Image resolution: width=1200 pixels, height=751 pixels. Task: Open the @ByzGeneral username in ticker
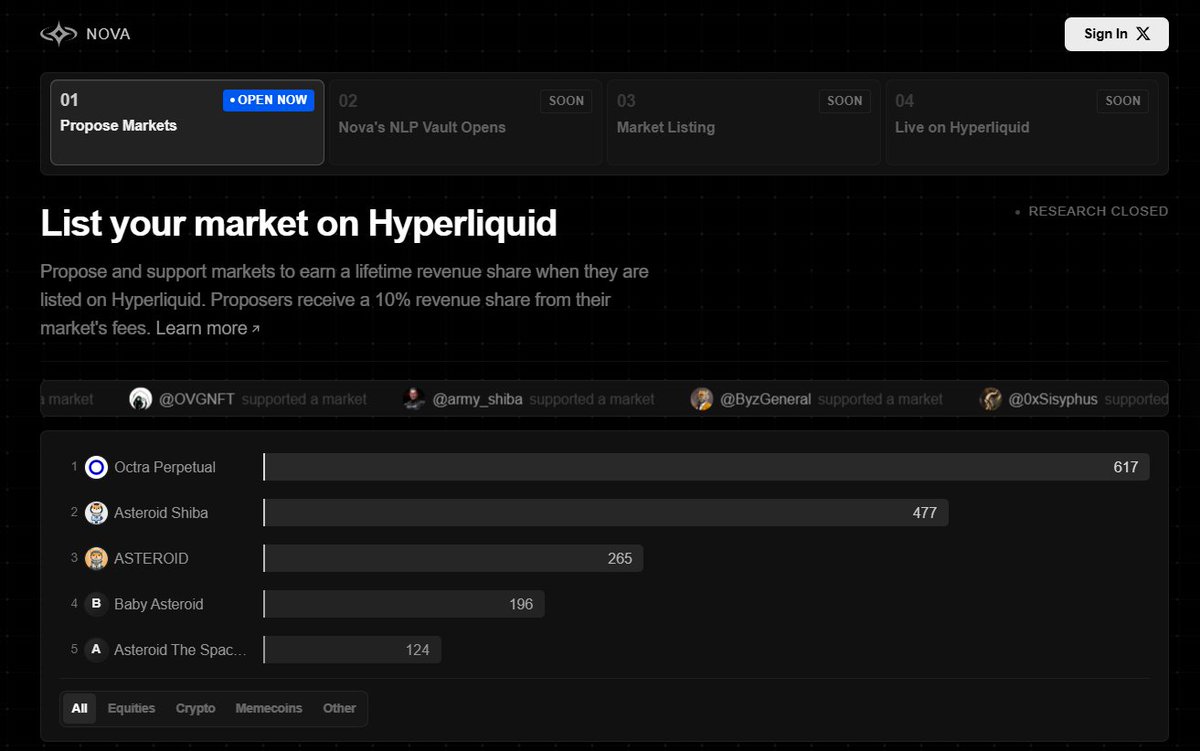(765, 399)
